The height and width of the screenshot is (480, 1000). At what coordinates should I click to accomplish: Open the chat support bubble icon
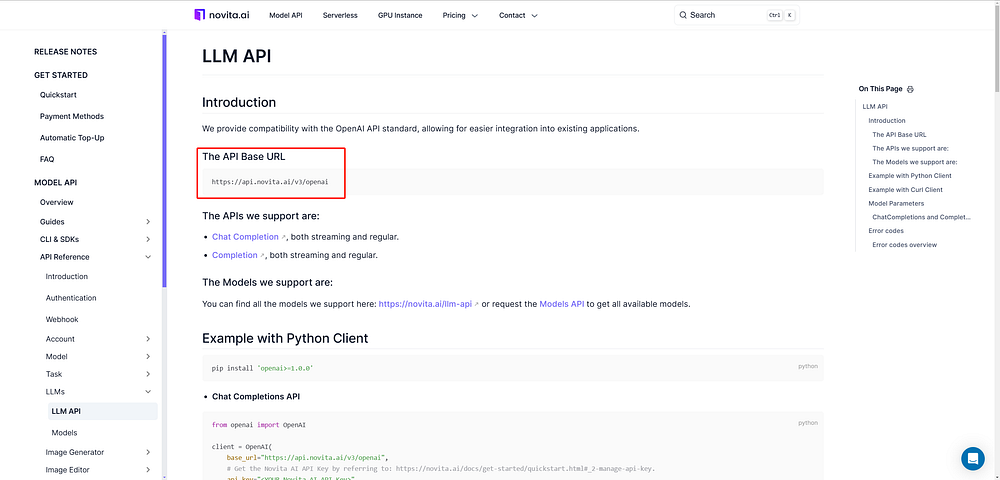pos(973,458)
